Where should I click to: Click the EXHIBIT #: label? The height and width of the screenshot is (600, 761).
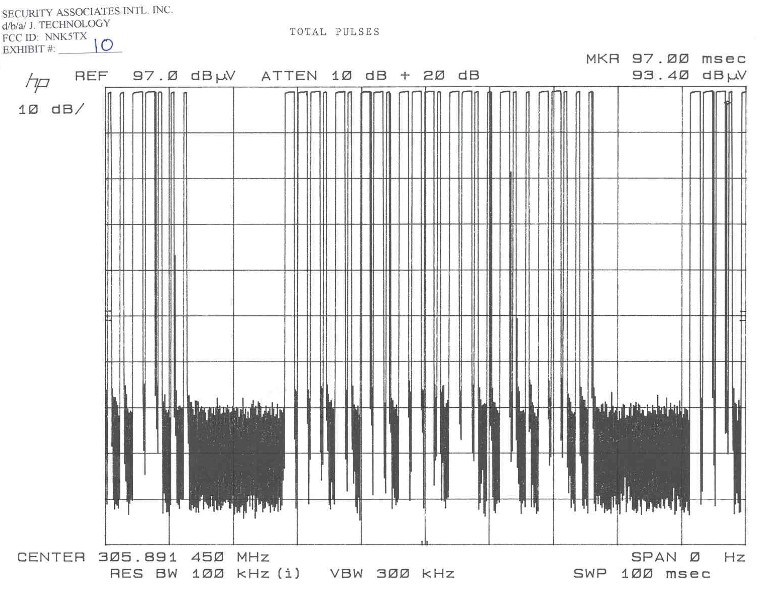pyautogui.click(x=30, y=50)
